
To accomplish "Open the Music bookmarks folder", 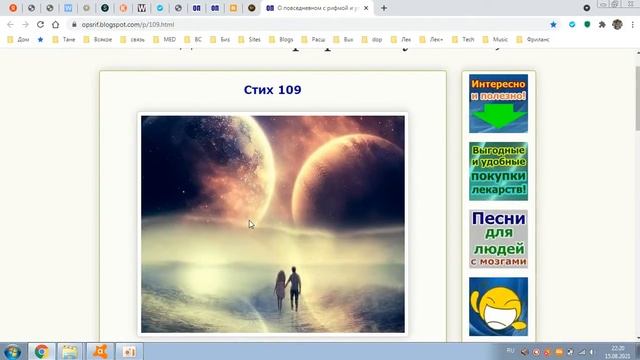I will [x=495, y=40].
